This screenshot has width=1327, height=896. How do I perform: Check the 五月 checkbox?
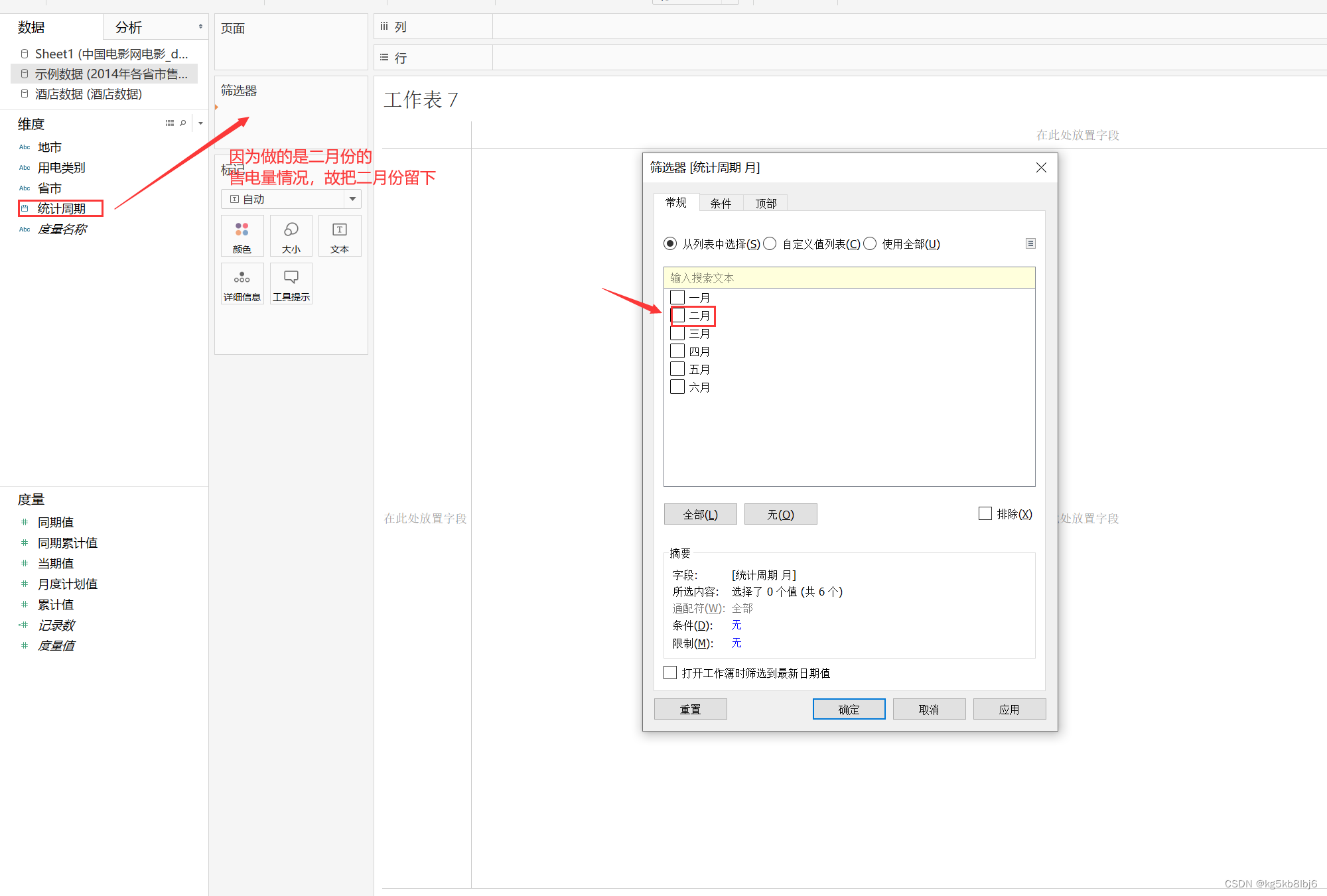click(677, 369)
